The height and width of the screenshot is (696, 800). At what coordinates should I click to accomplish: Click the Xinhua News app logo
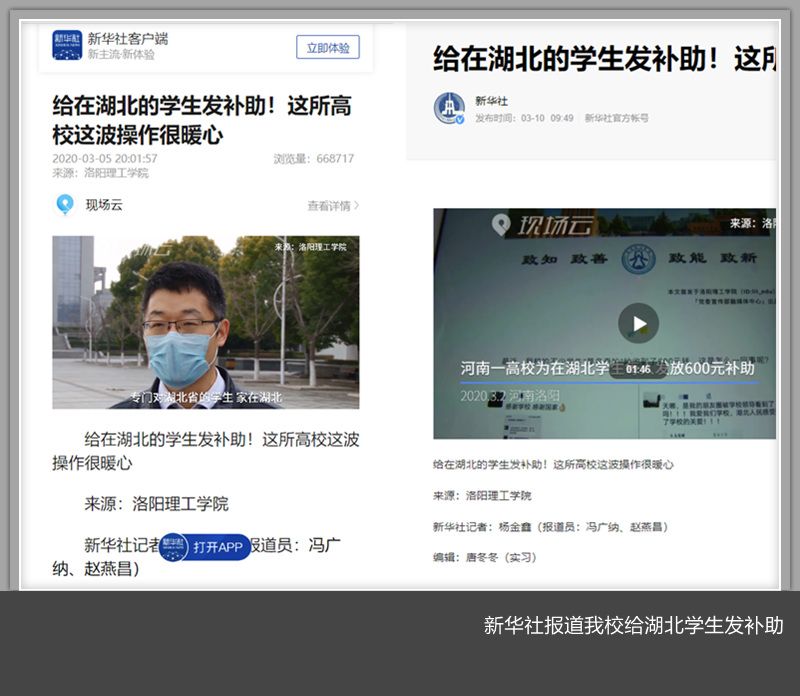(68, 45)
